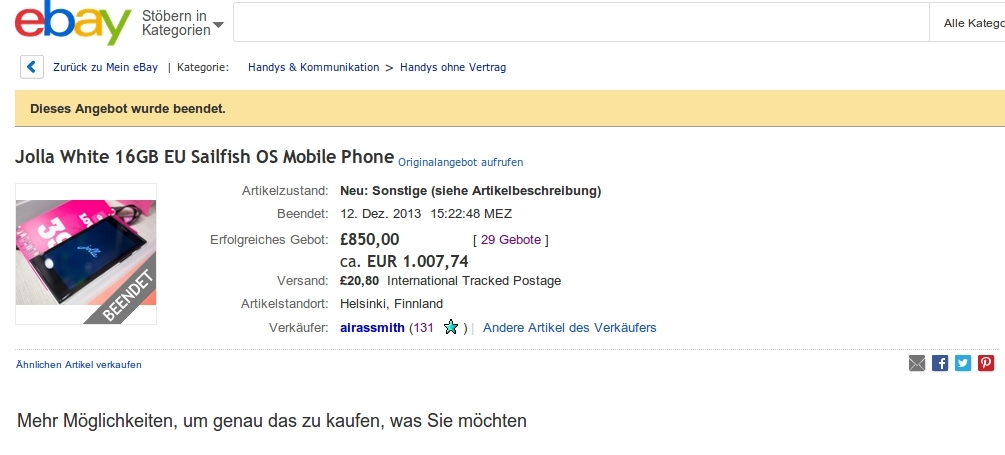Show Andere Artikel des Verkäufers
The image size is (1005, 455).
569,328
